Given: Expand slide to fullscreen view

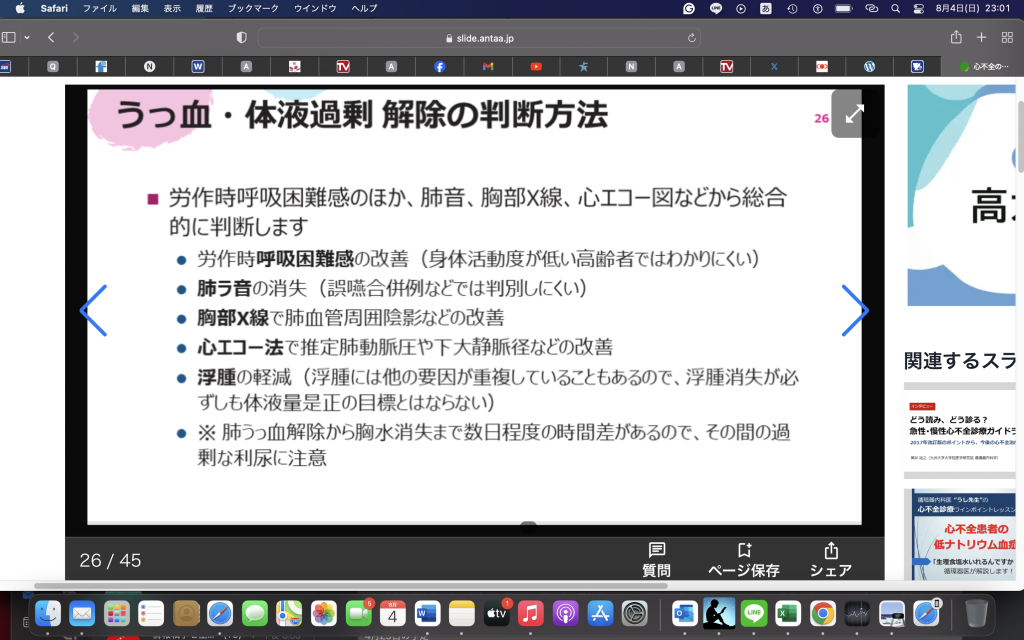Looking at the screenshot, I should [853, 114].
